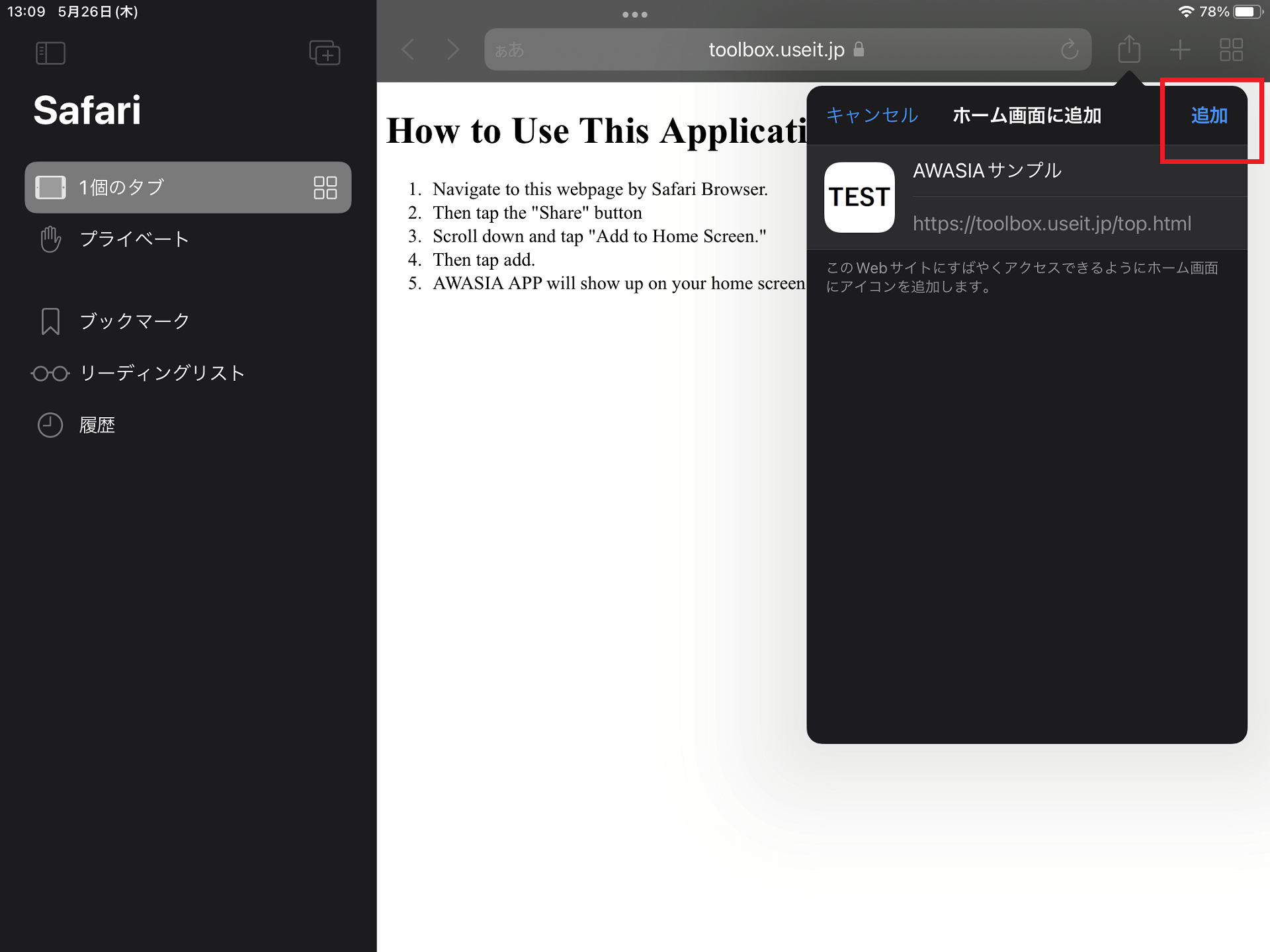Tap the three-dot multitasking control
The height and width of the screenshot is (952, 1270).
pyautogui.click(x=635, y=15)
